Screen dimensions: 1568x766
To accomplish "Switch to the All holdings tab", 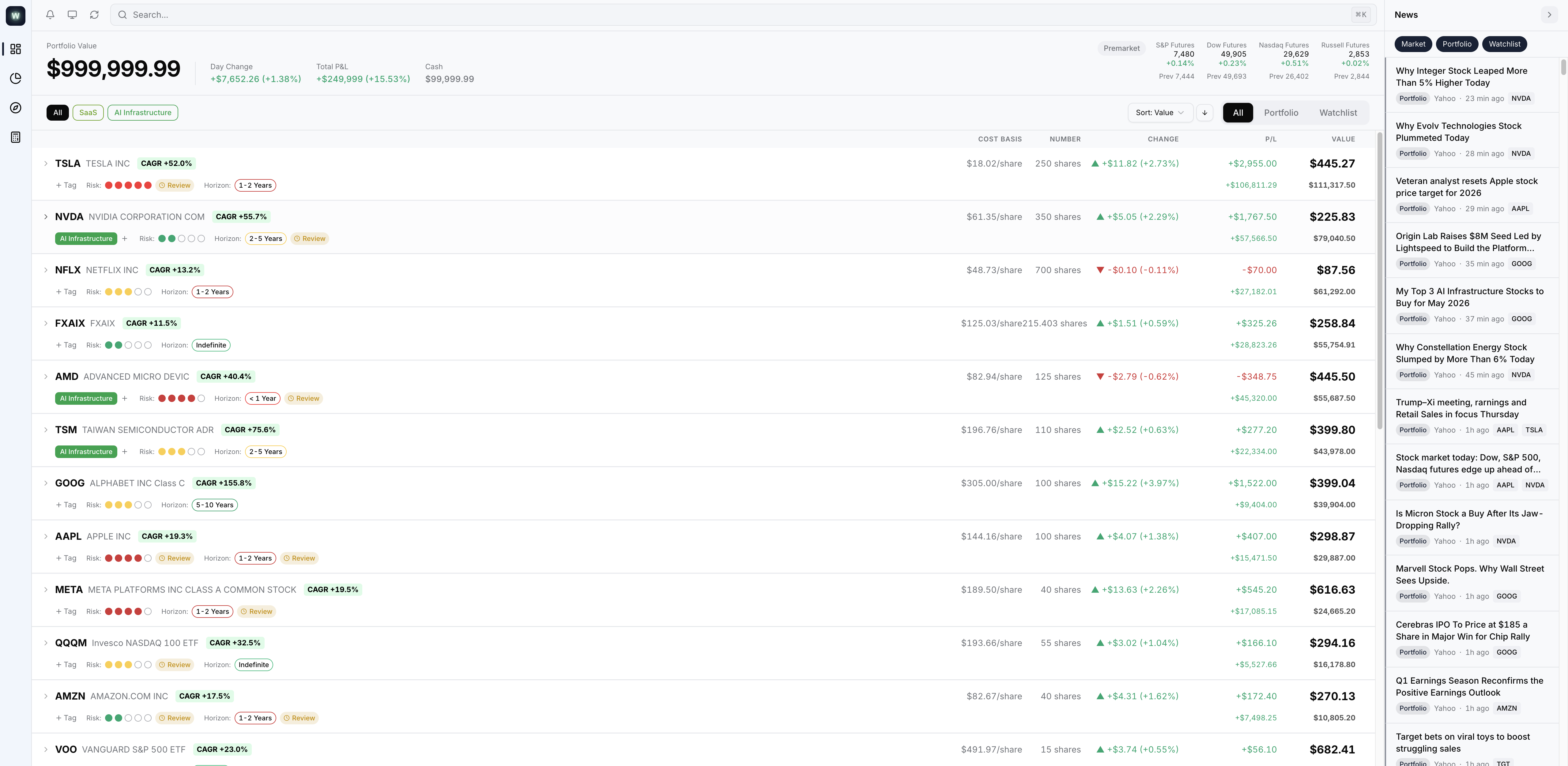I will (x=1238, y=113).
